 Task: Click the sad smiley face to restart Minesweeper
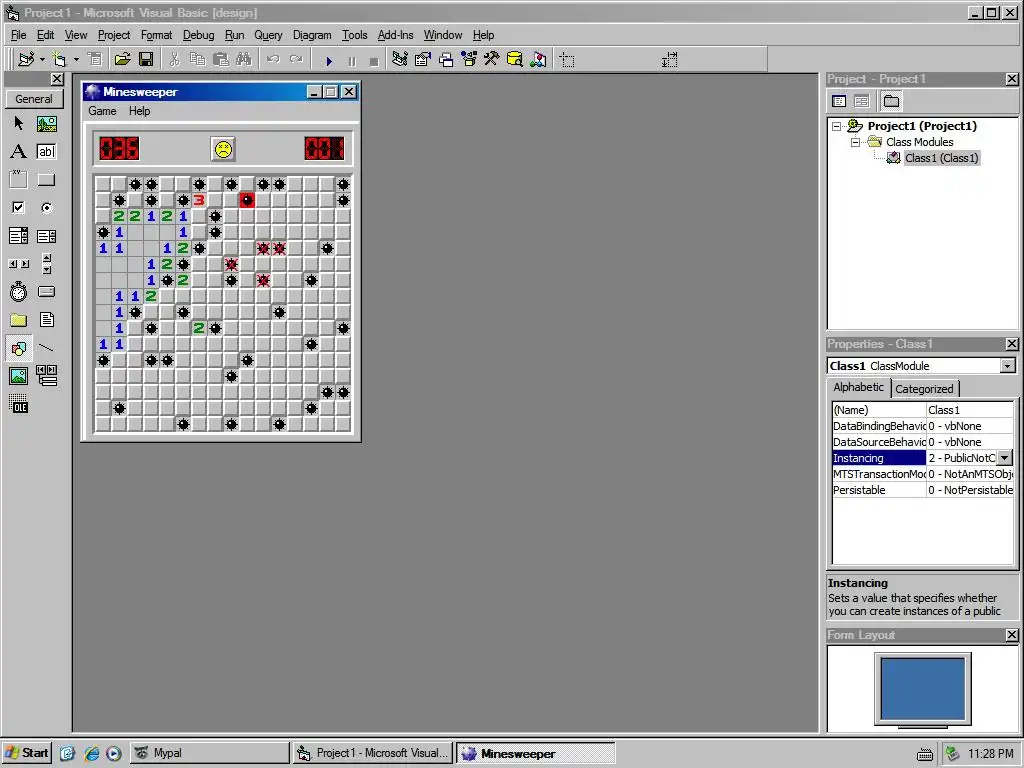(223, 150)
